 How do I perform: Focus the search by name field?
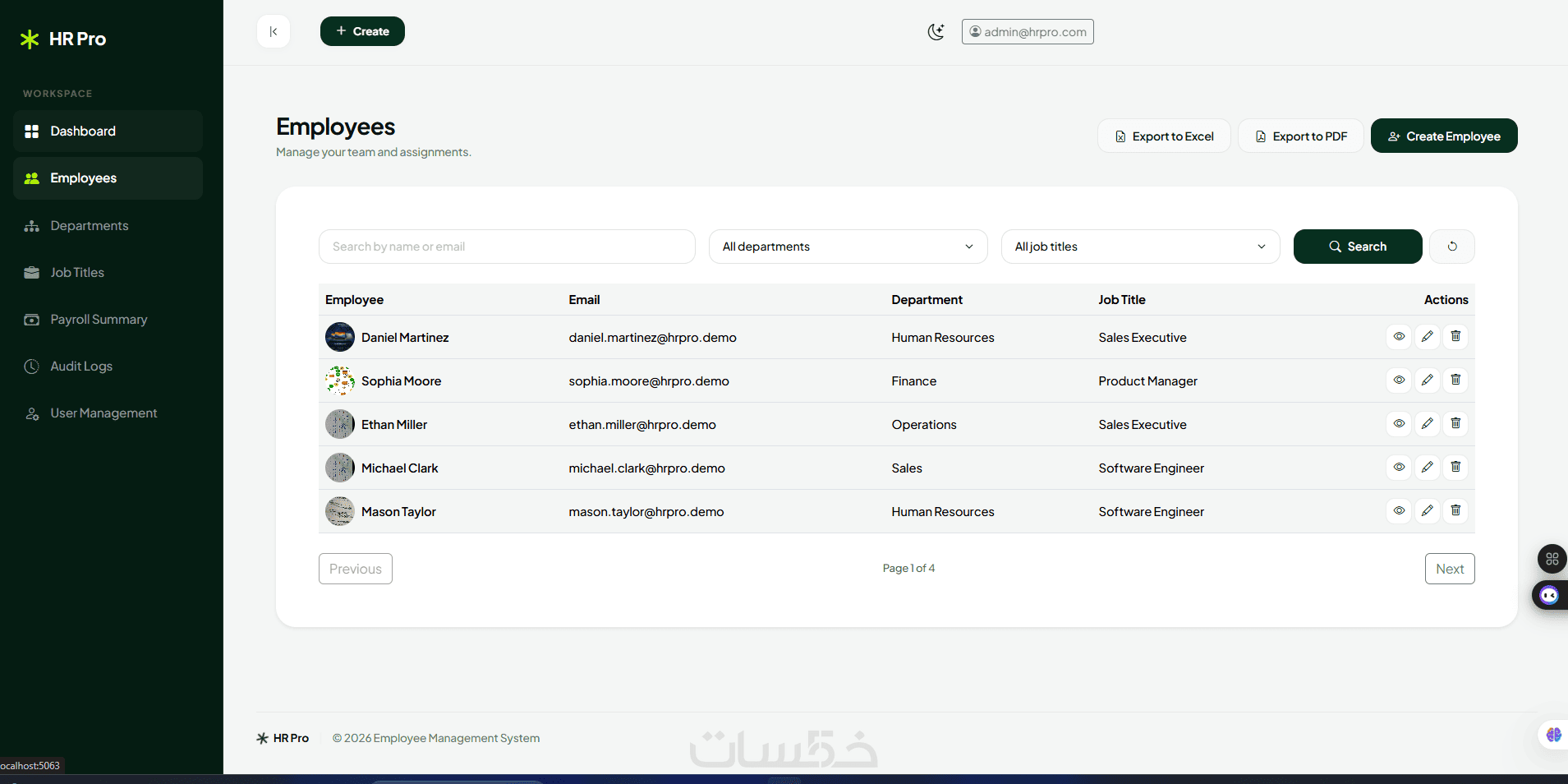507,247
